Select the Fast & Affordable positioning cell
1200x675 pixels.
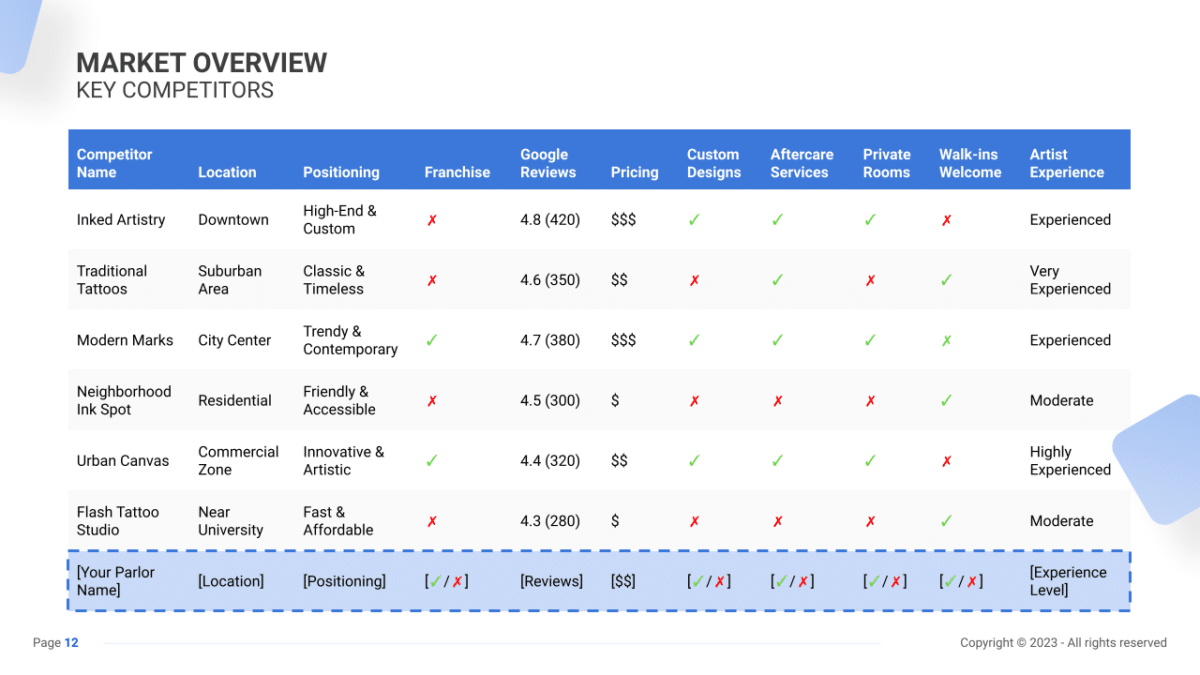point(338,521)
